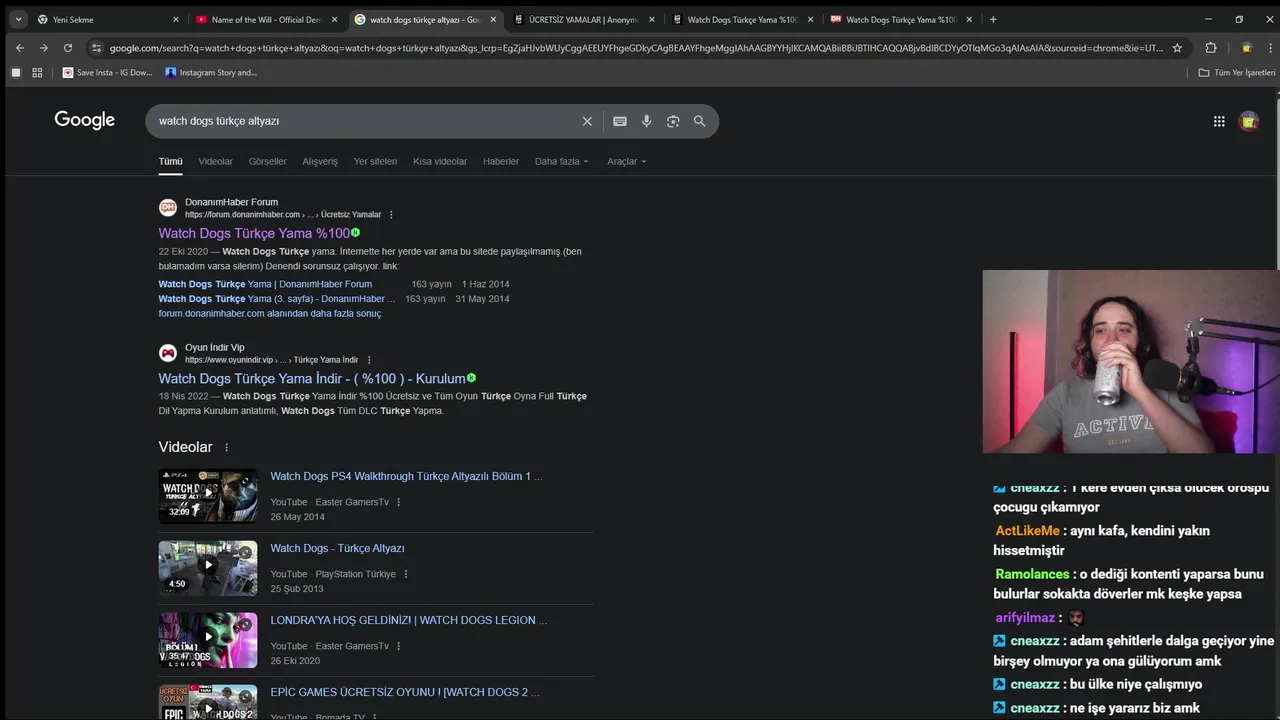This screenshot has height=720, width=1280.
Task: Open the Watch Dogs - Türkçe Altyazı video link
Action: click(337, 548)
